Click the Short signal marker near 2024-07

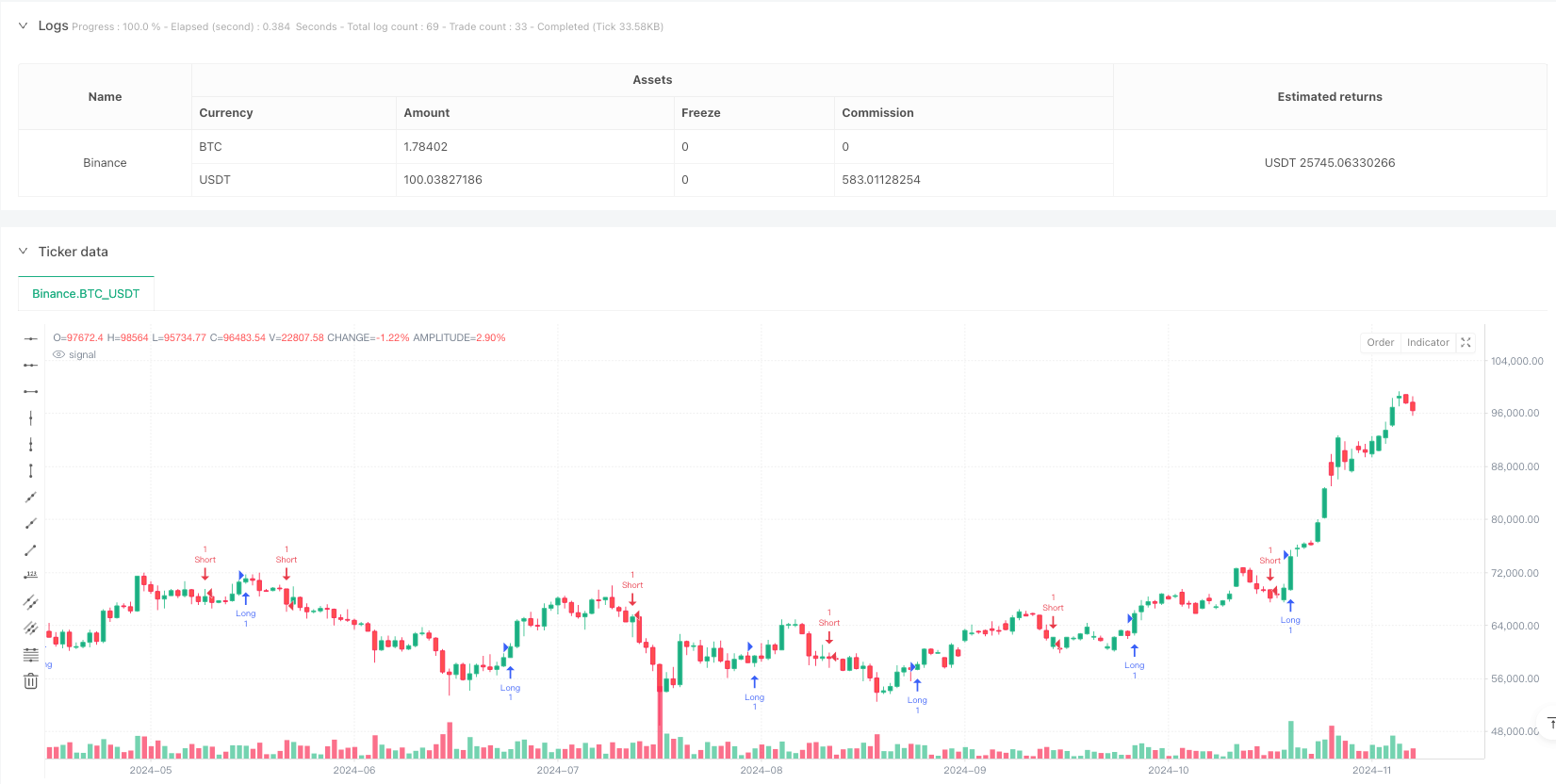pos(632,590)
